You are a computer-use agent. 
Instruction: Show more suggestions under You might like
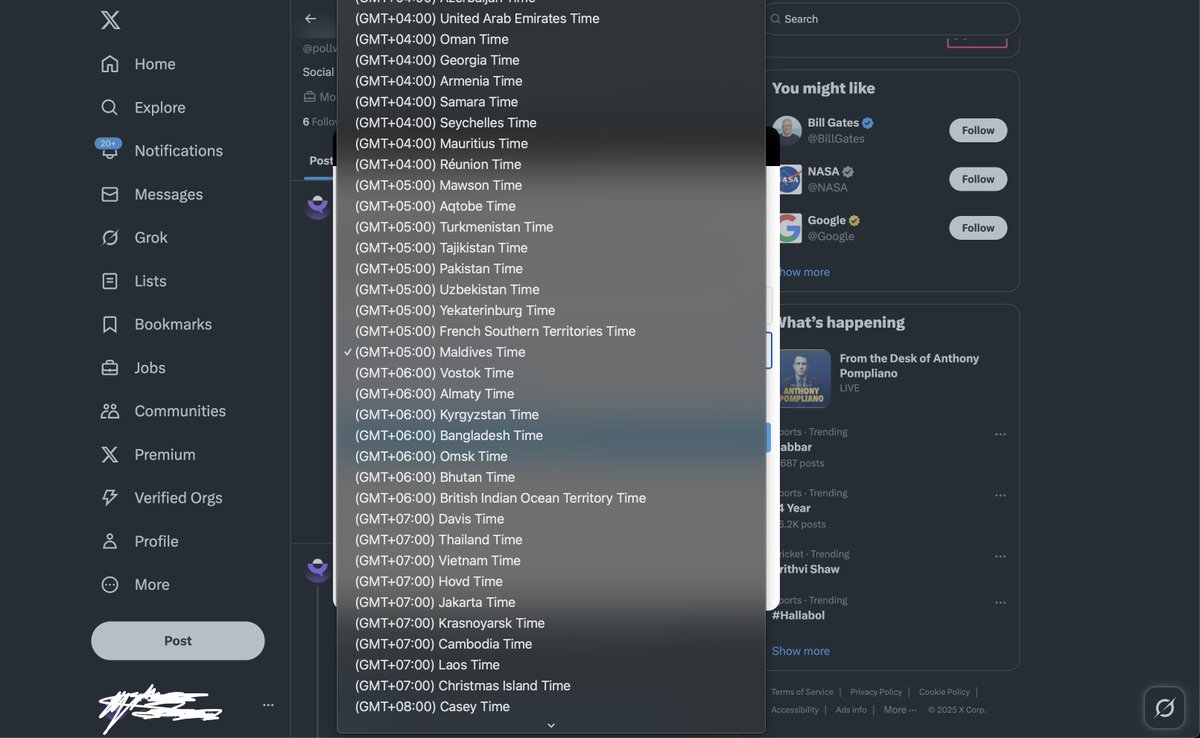point(802,272)
